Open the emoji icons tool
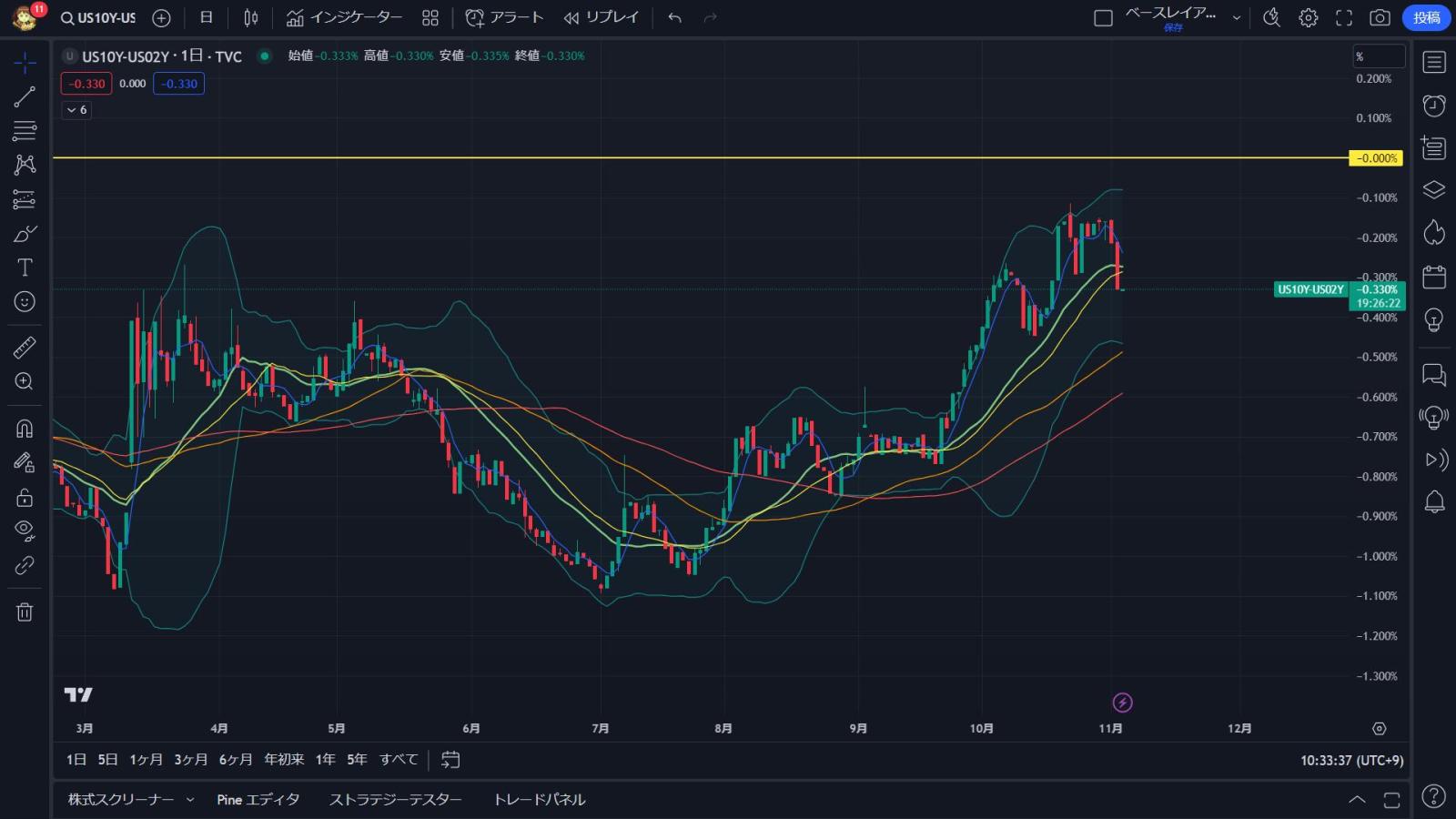The image size is (1456, 819). tap(25, 301)
